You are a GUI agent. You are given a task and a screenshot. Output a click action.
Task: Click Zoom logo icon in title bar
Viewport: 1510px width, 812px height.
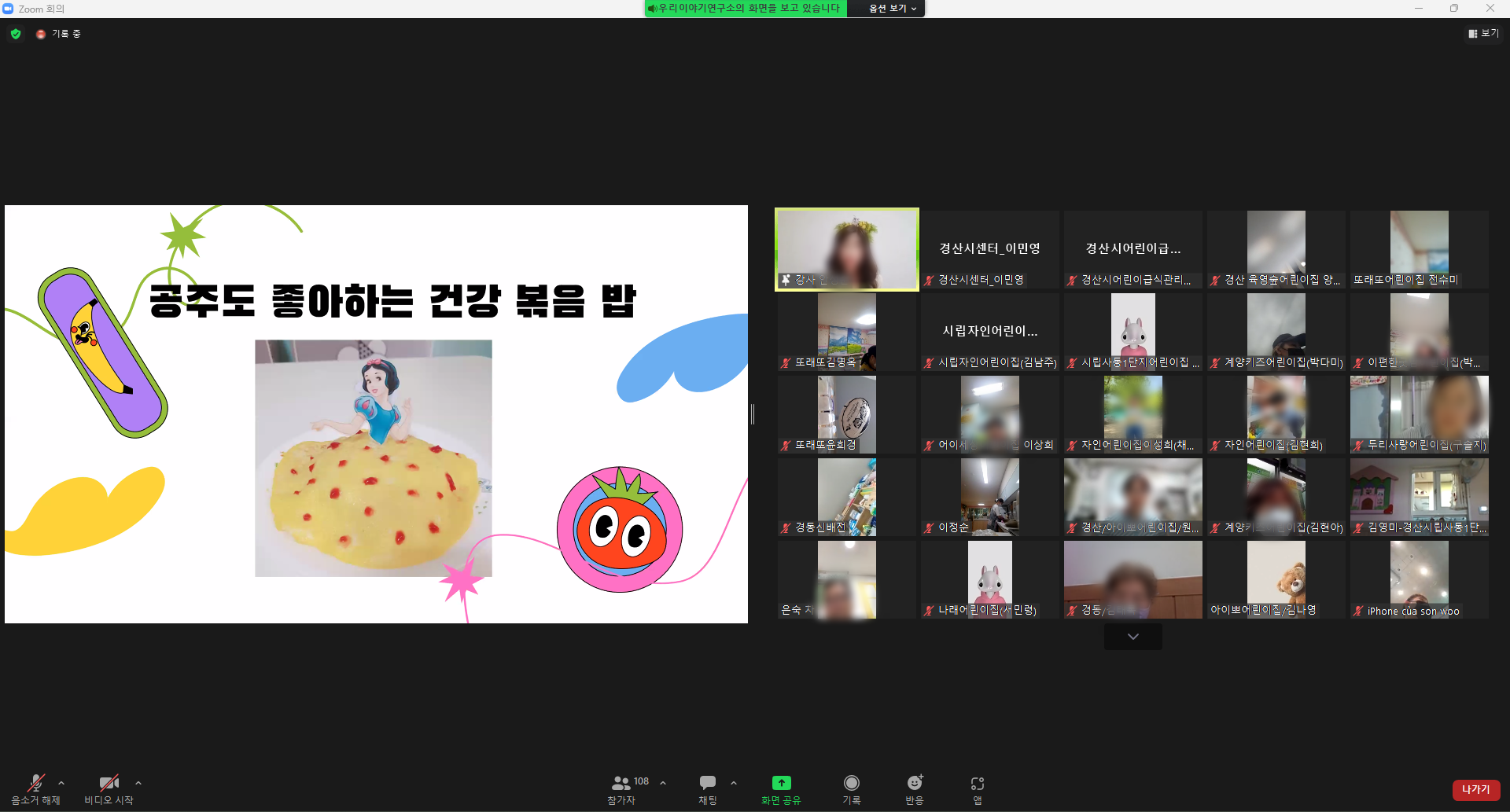9,9
